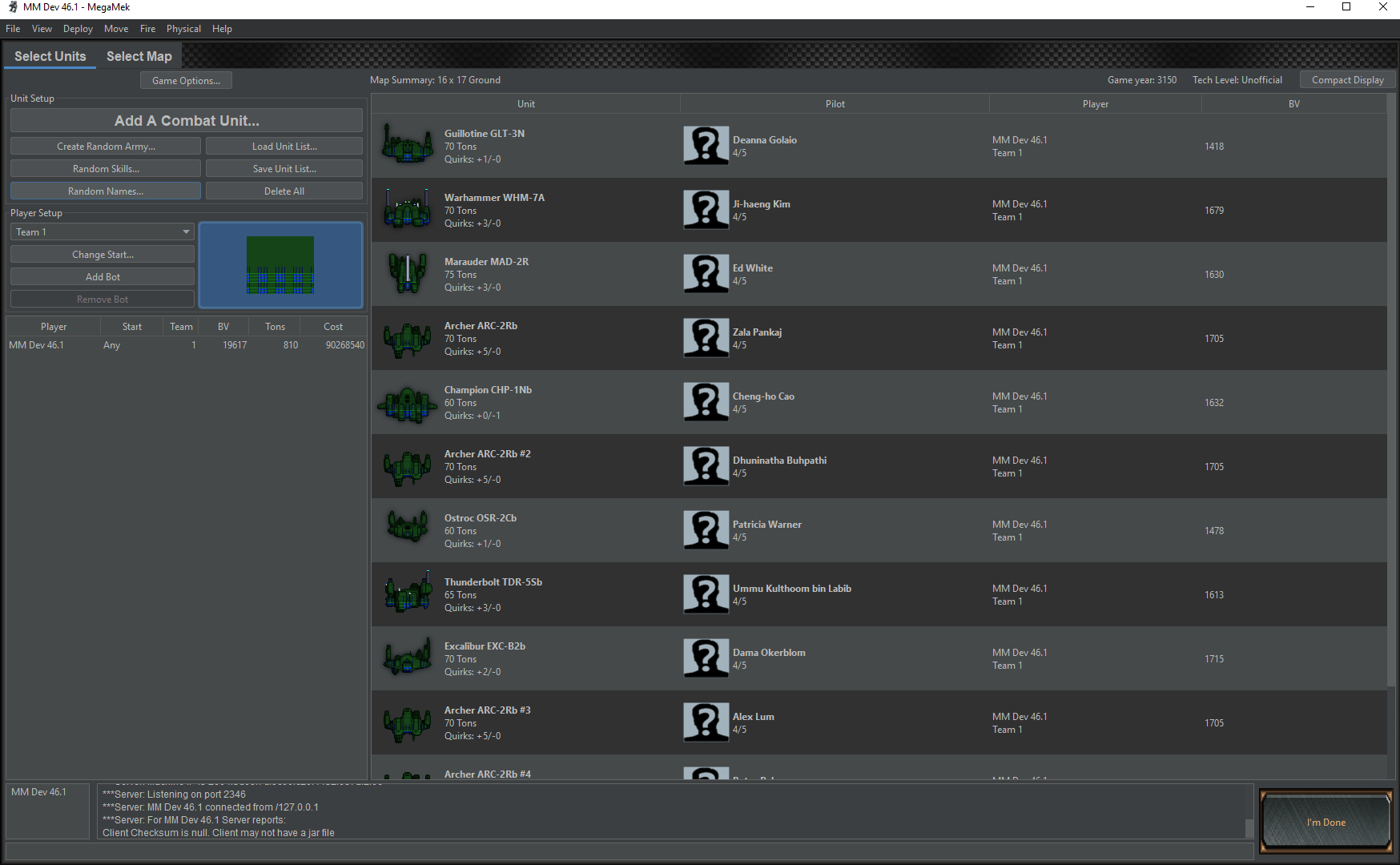Open Game Options dialog
The image size is (1400, 865).
[186, 80]
